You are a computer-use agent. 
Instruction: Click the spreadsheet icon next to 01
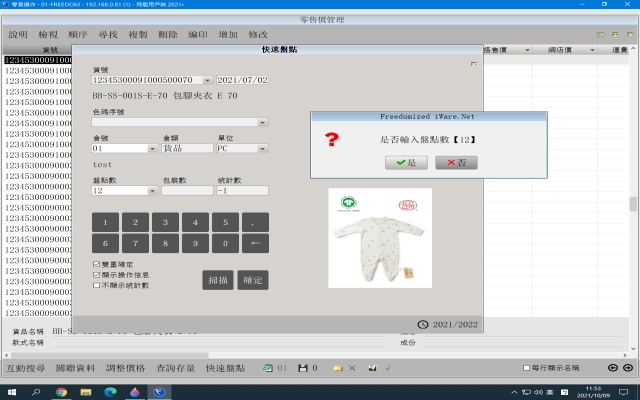(x=267, y=369)
